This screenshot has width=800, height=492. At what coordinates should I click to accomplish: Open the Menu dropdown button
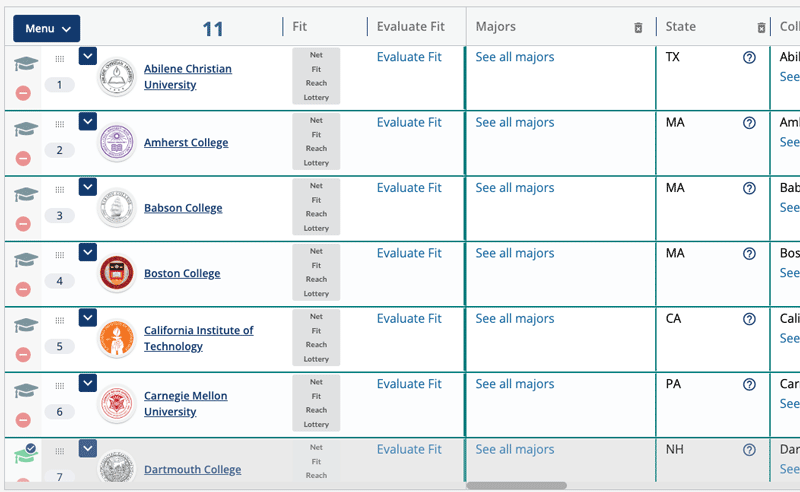46,29
